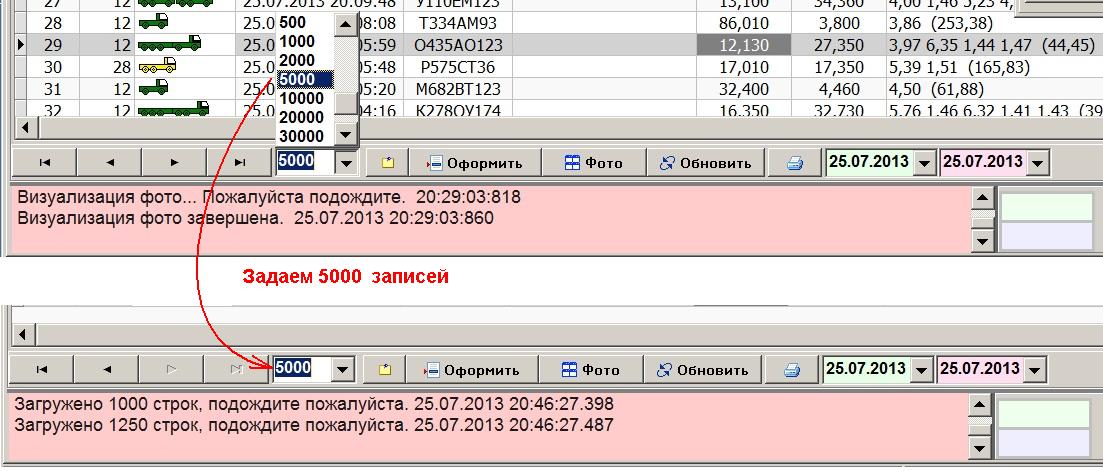Choose 500 from the open dropdown list
The image size is (1103, 471).
(293, 22)
